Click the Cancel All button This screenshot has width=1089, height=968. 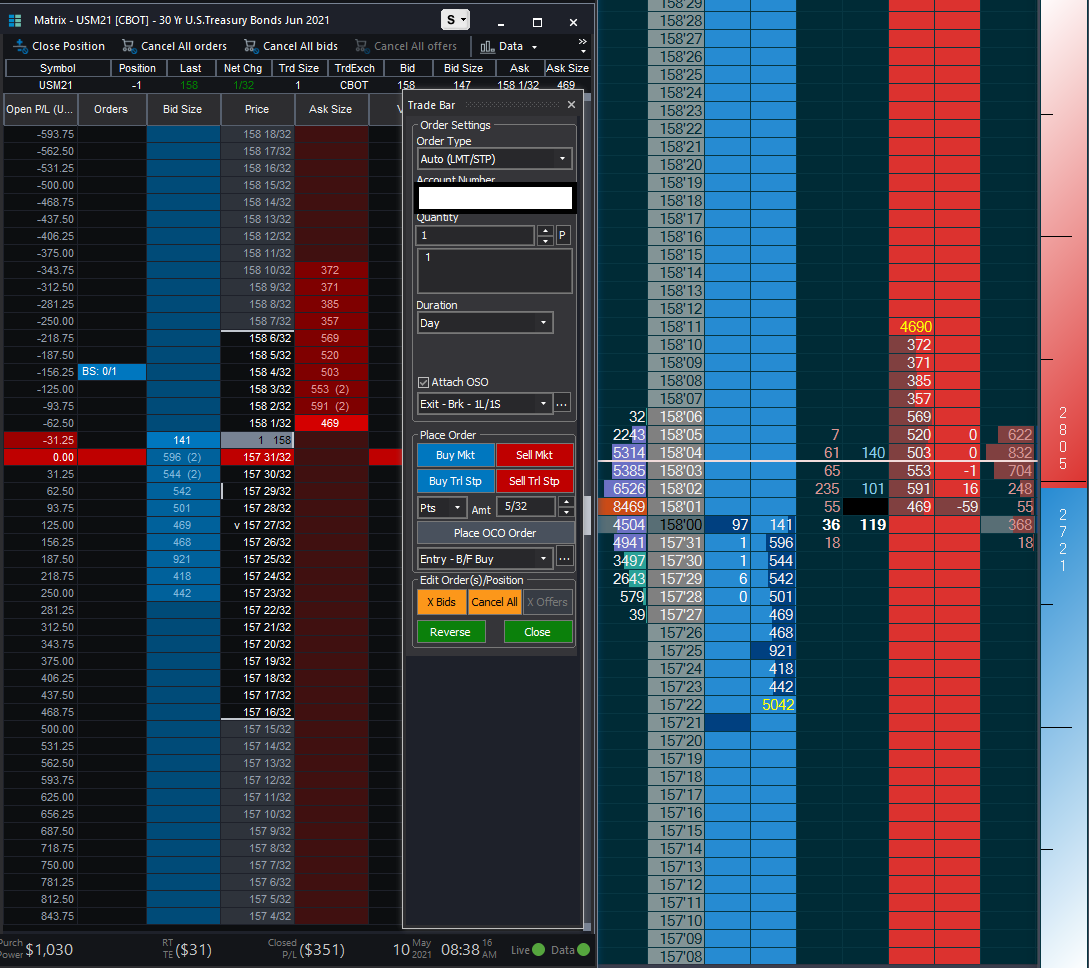(494, 602)
